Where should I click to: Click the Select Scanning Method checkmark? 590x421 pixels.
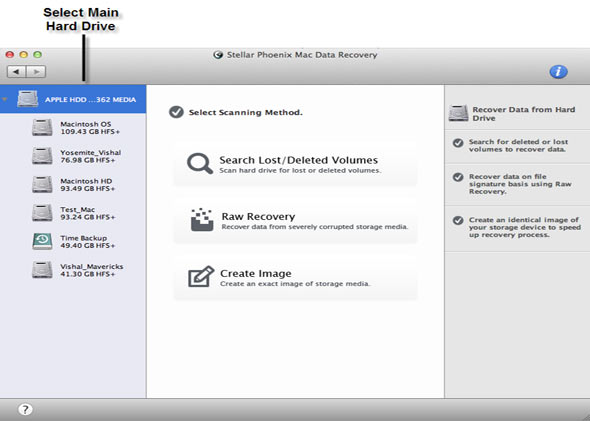coord(176,112)
